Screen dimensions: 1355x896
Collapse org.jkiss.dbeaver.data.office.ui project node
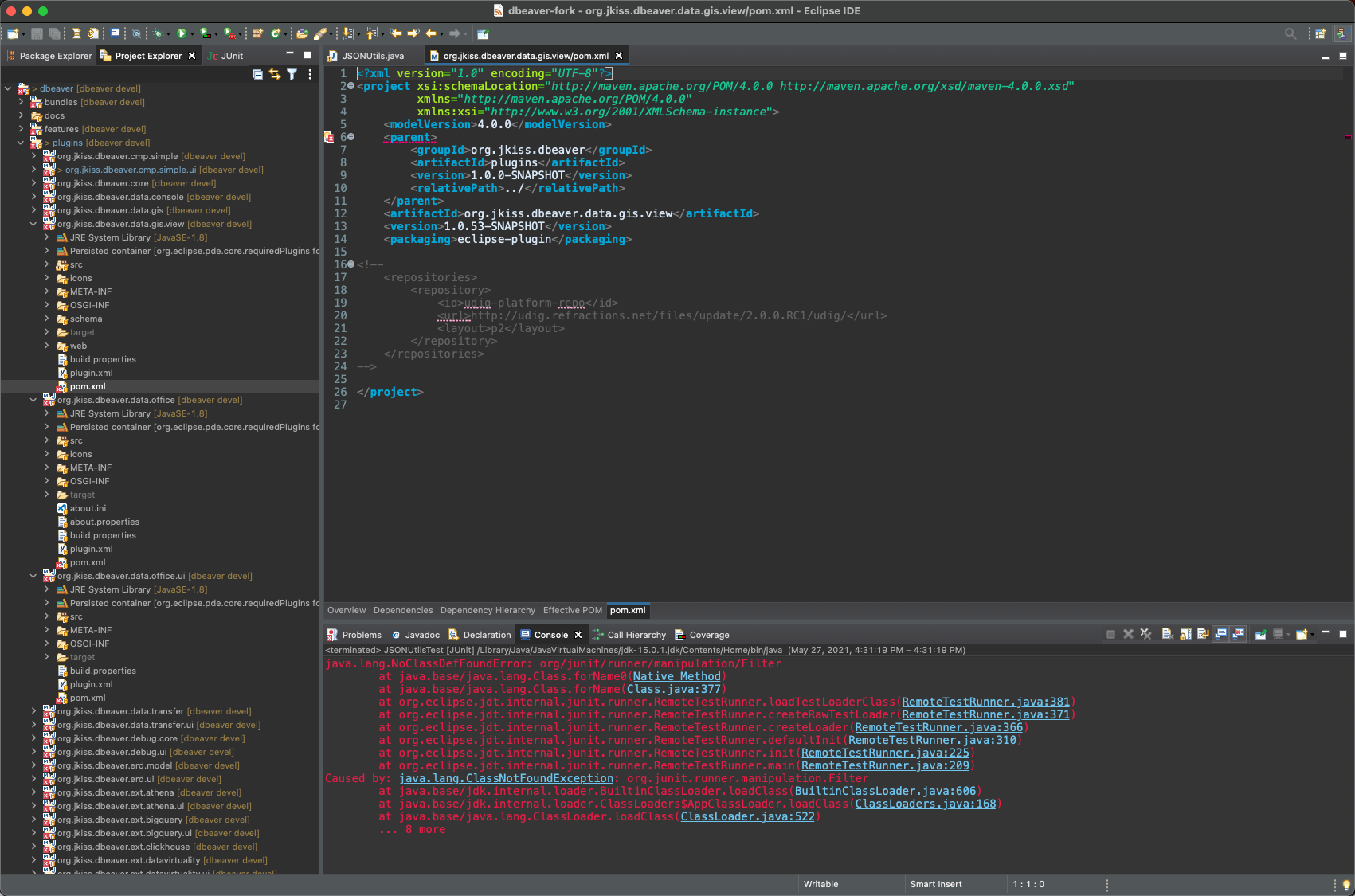point(33,576)
